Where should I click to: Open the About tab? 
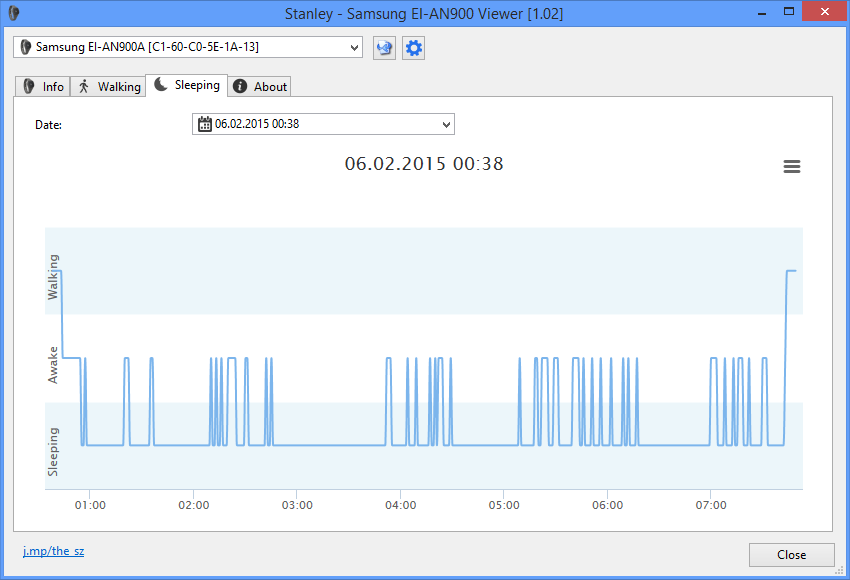[x=259, y=87]
